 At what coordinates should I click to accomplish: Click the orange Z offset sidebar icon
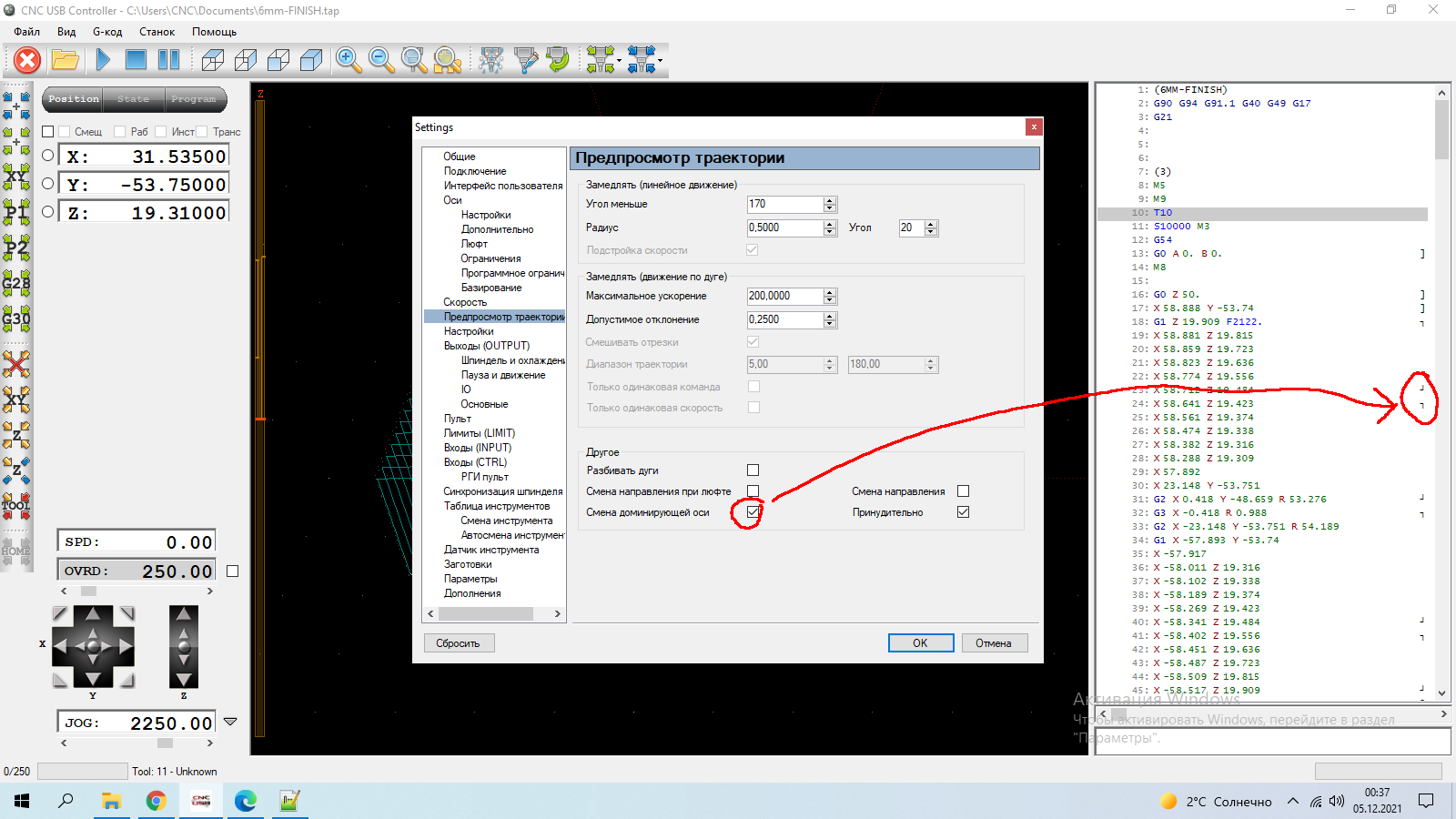click(15, 435)
